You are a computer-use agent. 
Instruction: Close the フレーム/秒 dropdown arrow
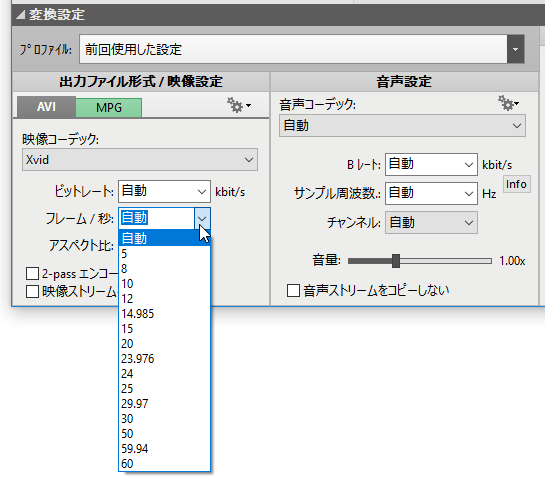coord(202,218)
